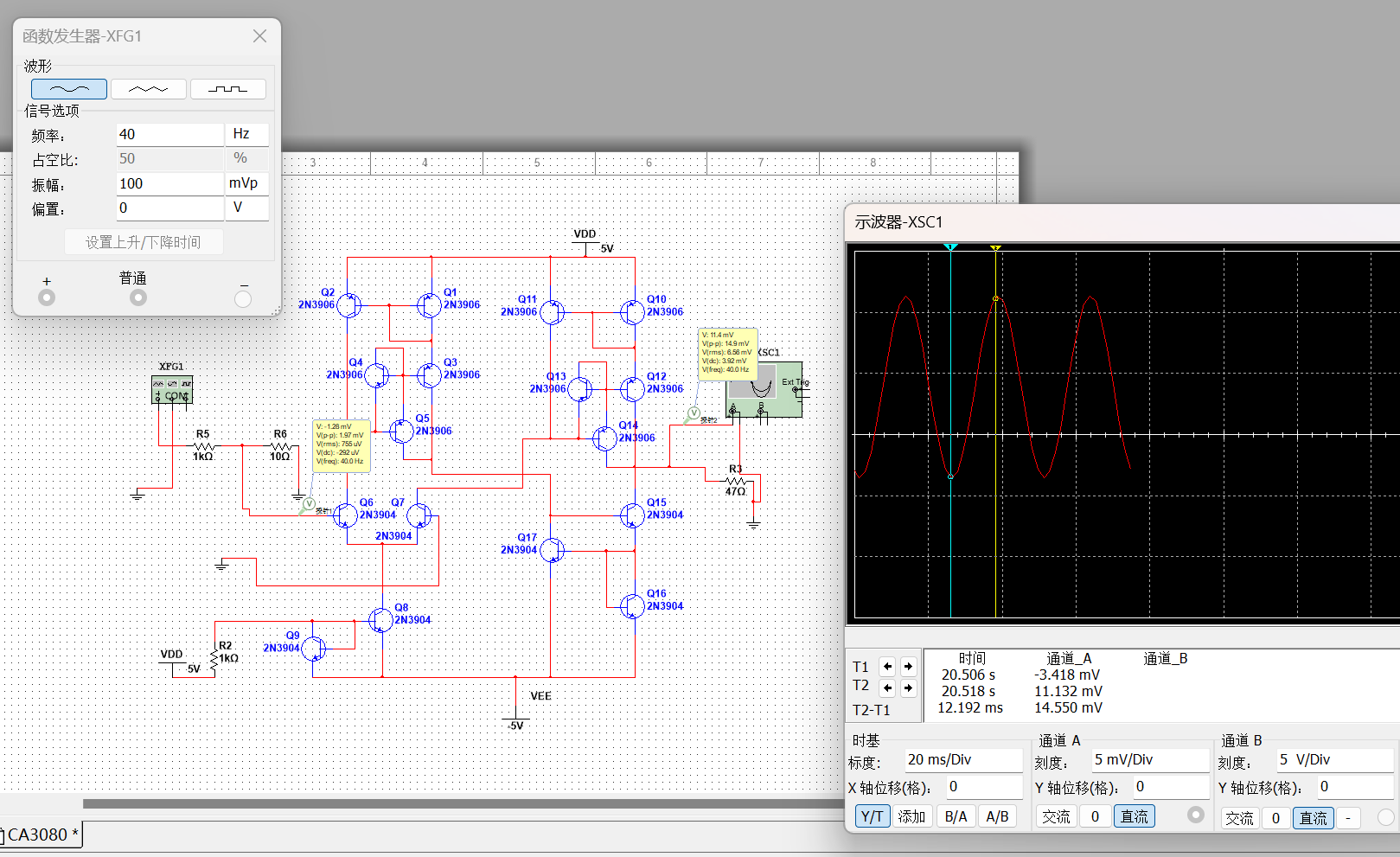Click Channel A Y-axis offset field
This screenshot has height=857, width=1400.
click(1171, 787)
